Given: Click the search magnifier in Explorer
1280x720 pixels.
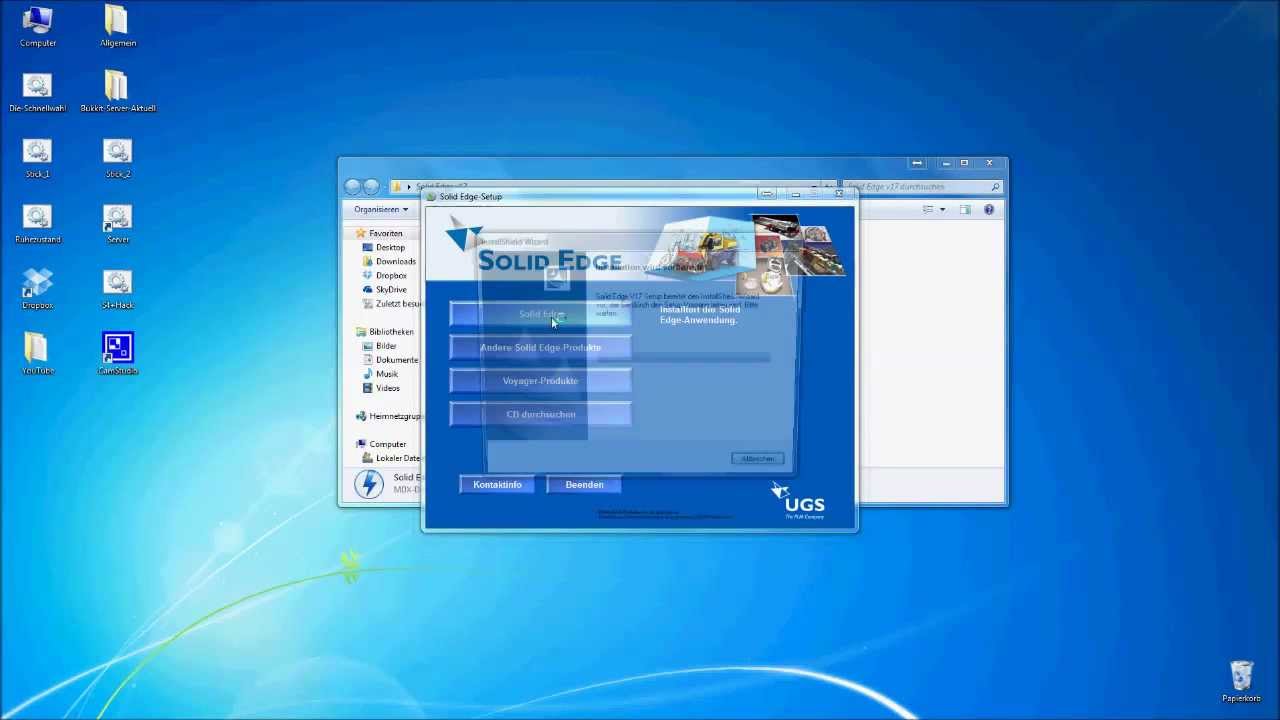Looking at the screenshot, I should pos(995,187).
